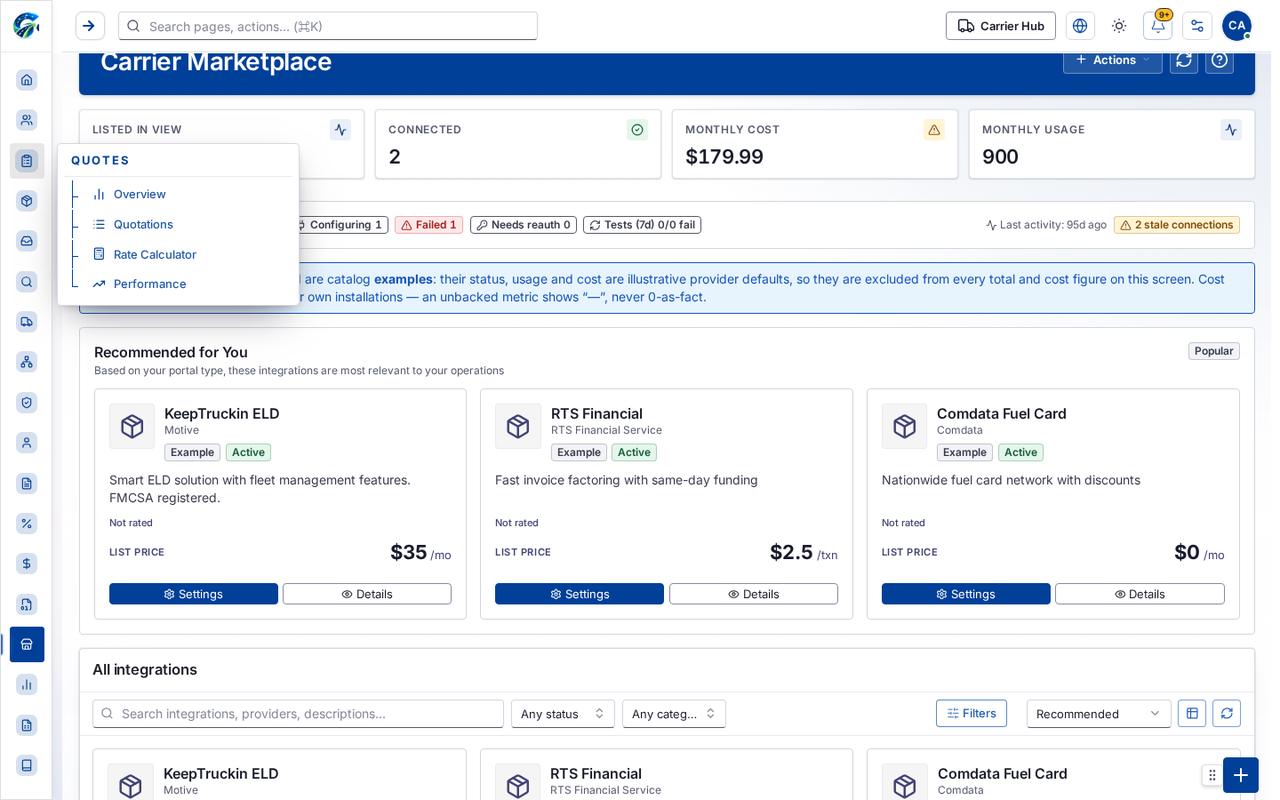The image size is (1280, 800).
Task: Expand the Actions menu
Action: point(1113,60)
